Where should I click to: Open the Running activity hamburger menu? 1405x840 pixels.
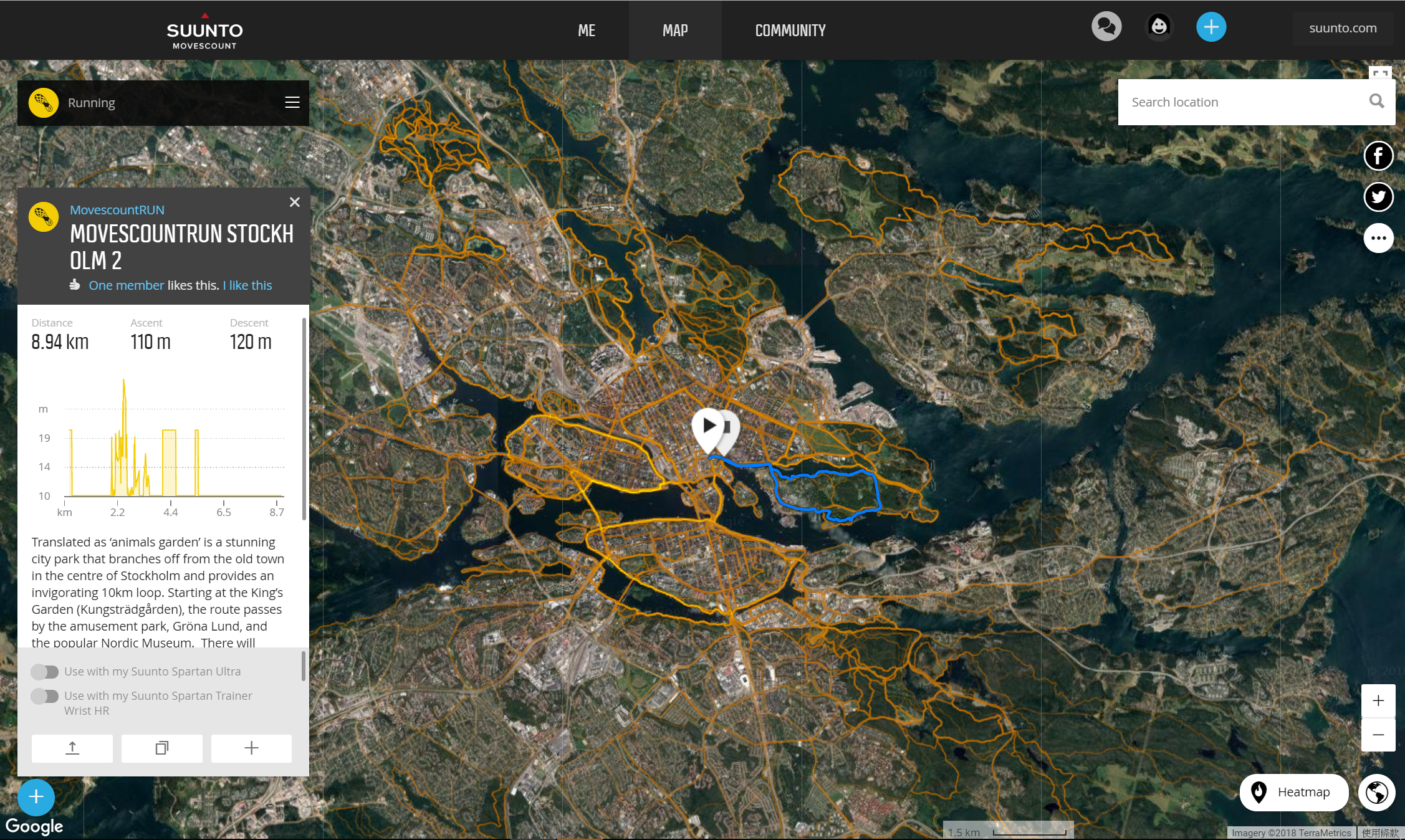(292, 102)
